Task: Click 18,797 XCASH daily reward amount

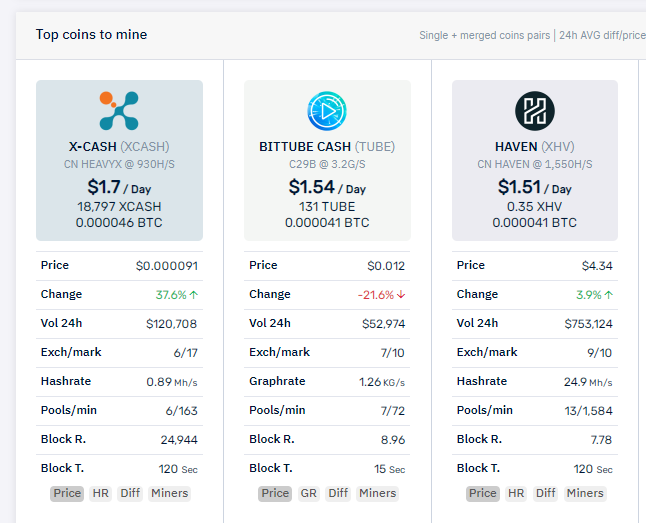Action: pyautogui.click(x=119, y=206)
